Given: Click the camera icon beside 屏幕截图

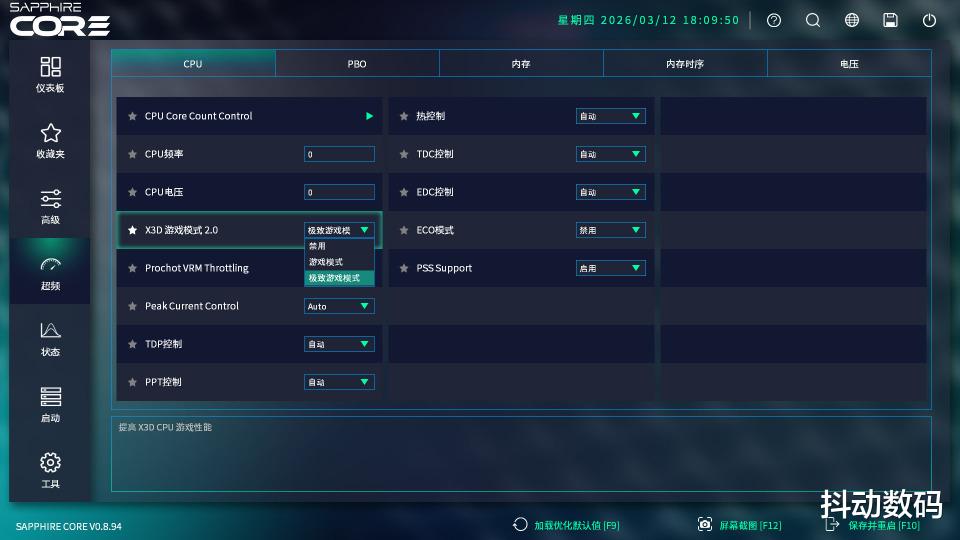Looking at the screenshot, I should [705, 524].
